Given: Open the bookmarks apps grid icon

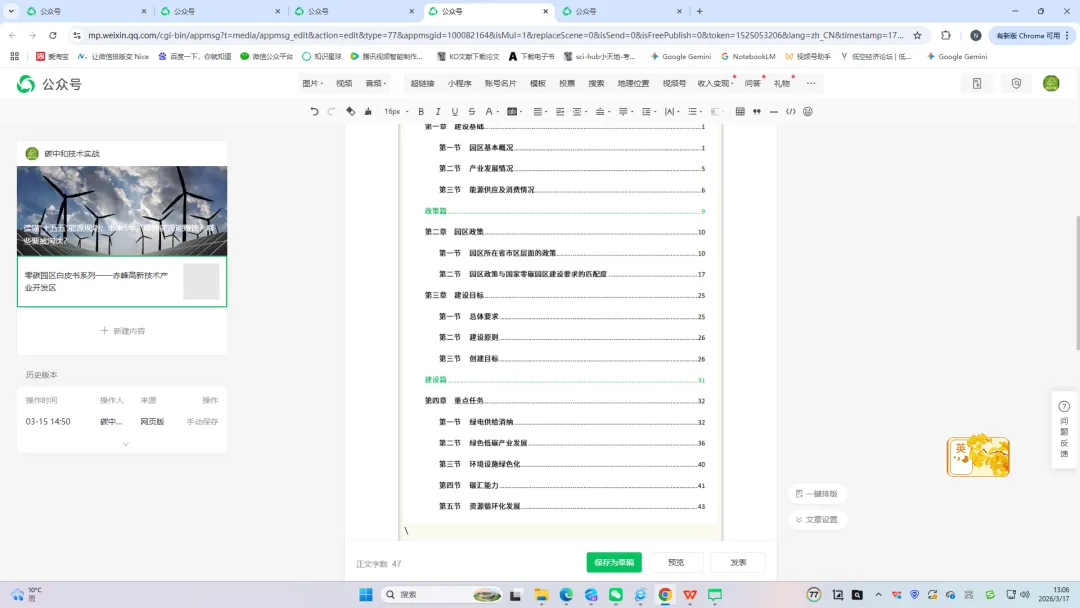Looking at the screenshot, I should [x=14, y=56].
